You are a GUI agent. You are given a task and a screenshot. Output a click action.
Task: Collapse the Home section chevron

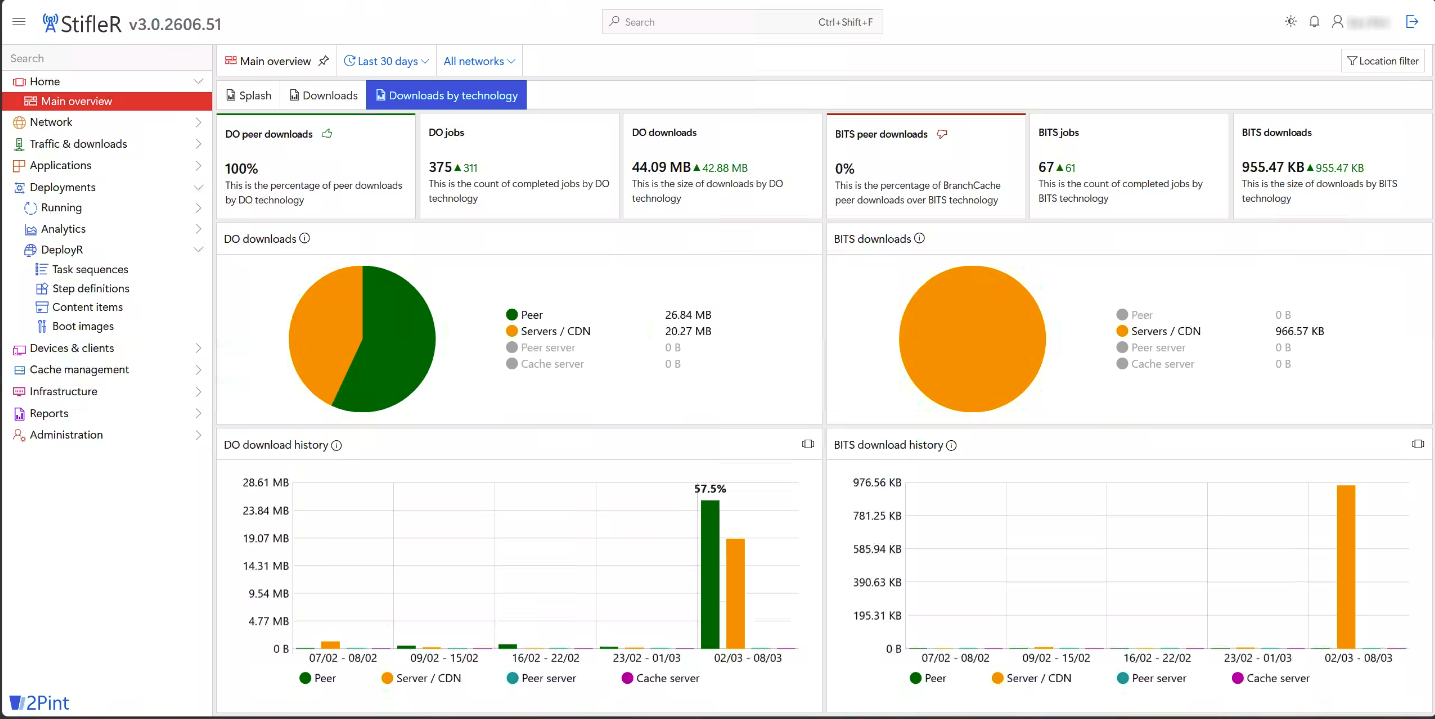point(198,81)
